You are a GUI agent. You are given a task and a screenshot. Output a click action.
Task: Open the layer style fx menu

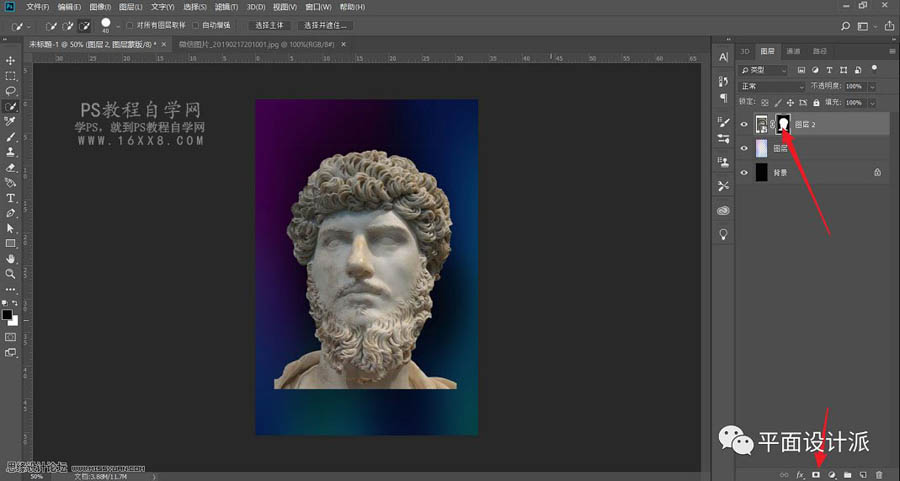coord(800,474)
